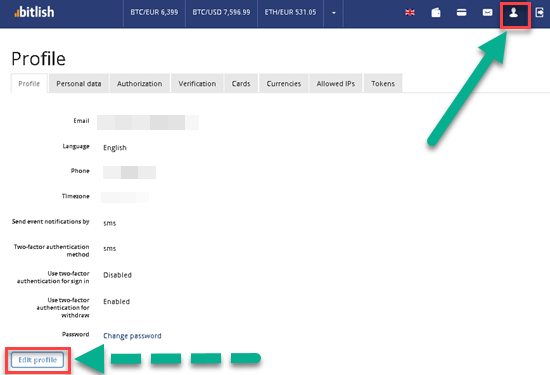Click the blurred Email value
The height and width of the screenshot is (375, 550).
(x=148, y=122)
